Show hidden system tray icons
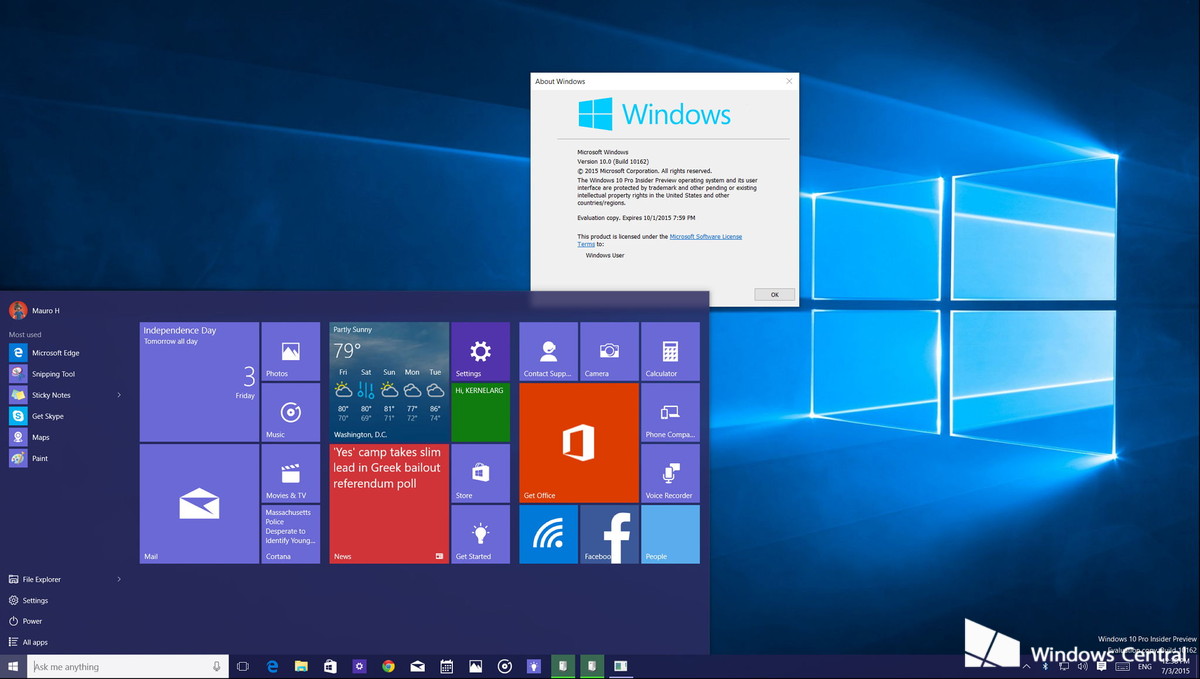The image size is (1200, 679). [x=1027, y=666]
